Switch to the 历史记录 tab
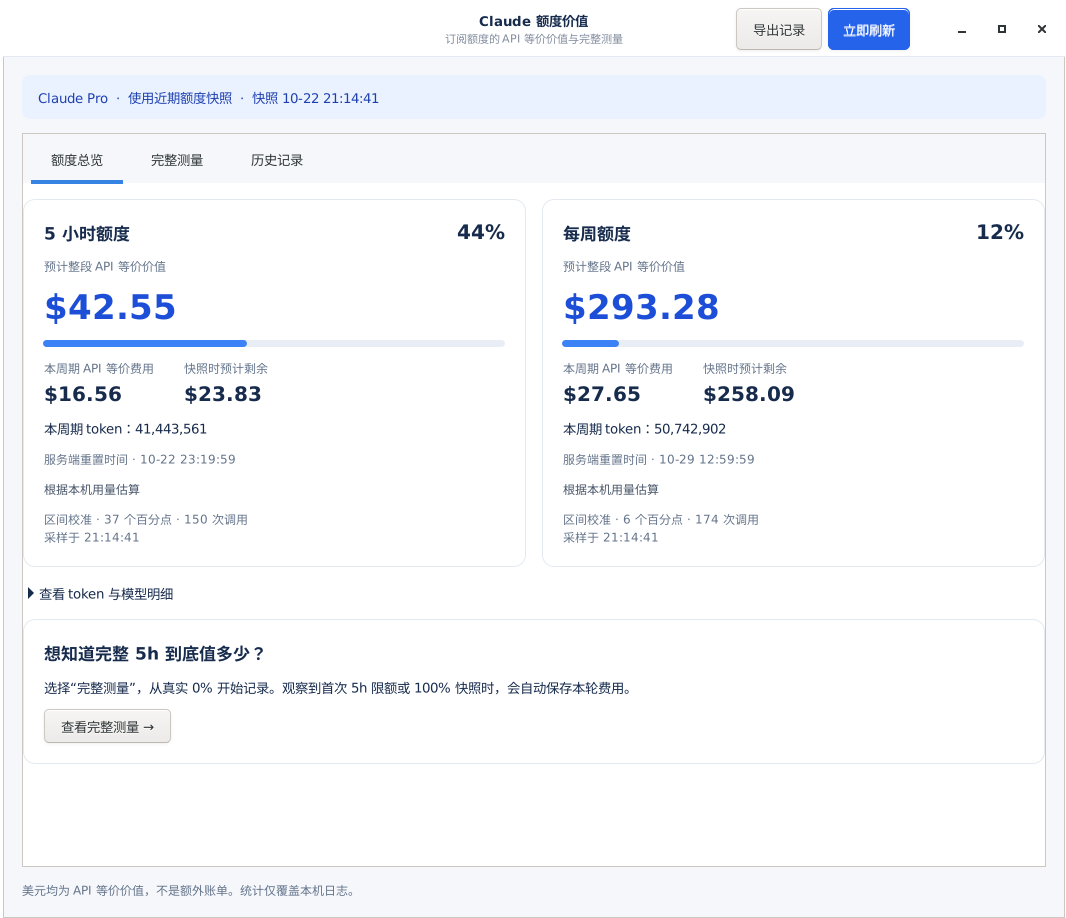 277,160
